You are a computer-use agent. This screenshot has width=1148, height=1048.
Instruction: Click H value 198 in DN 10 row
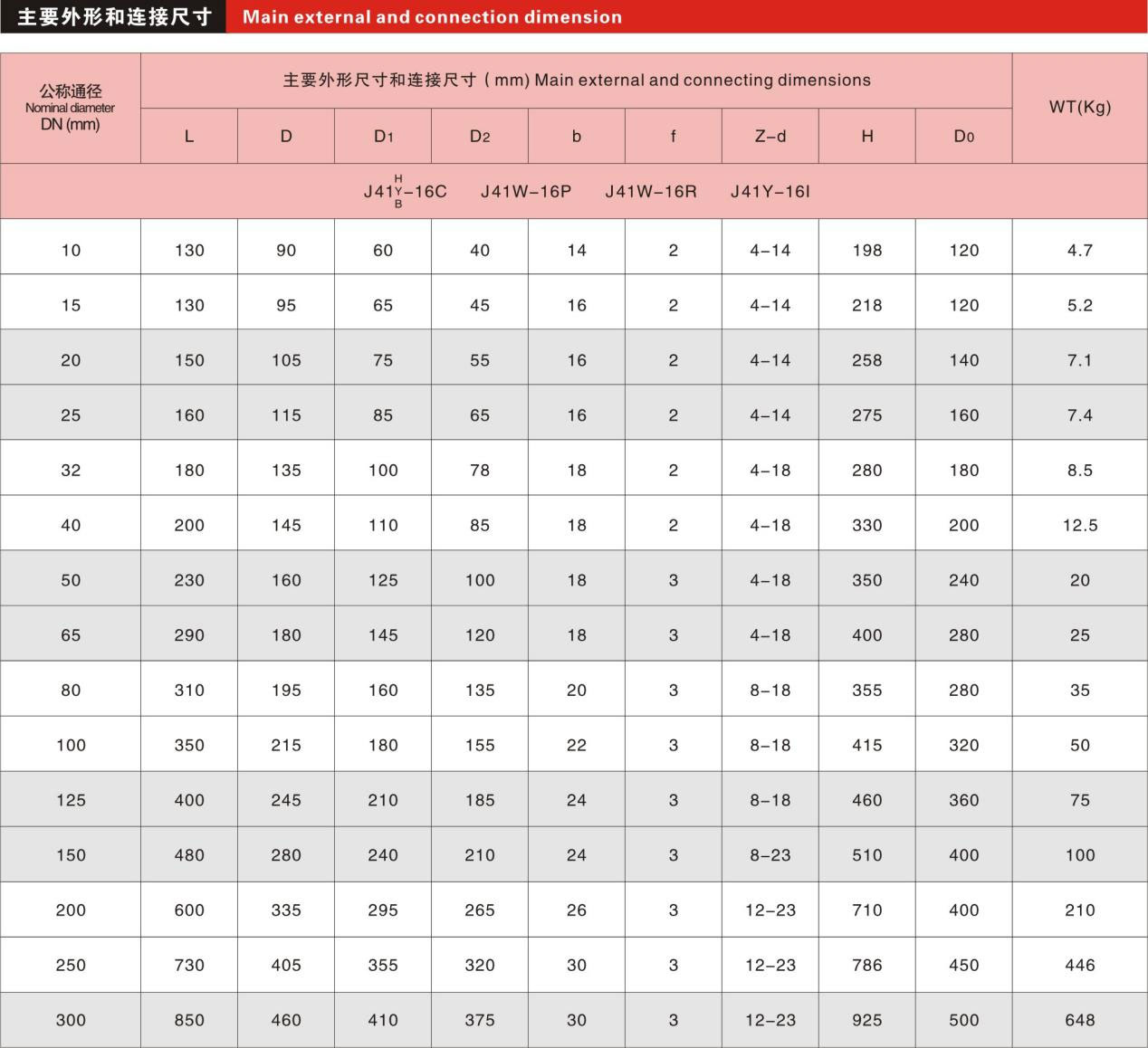tap(866, 251)
